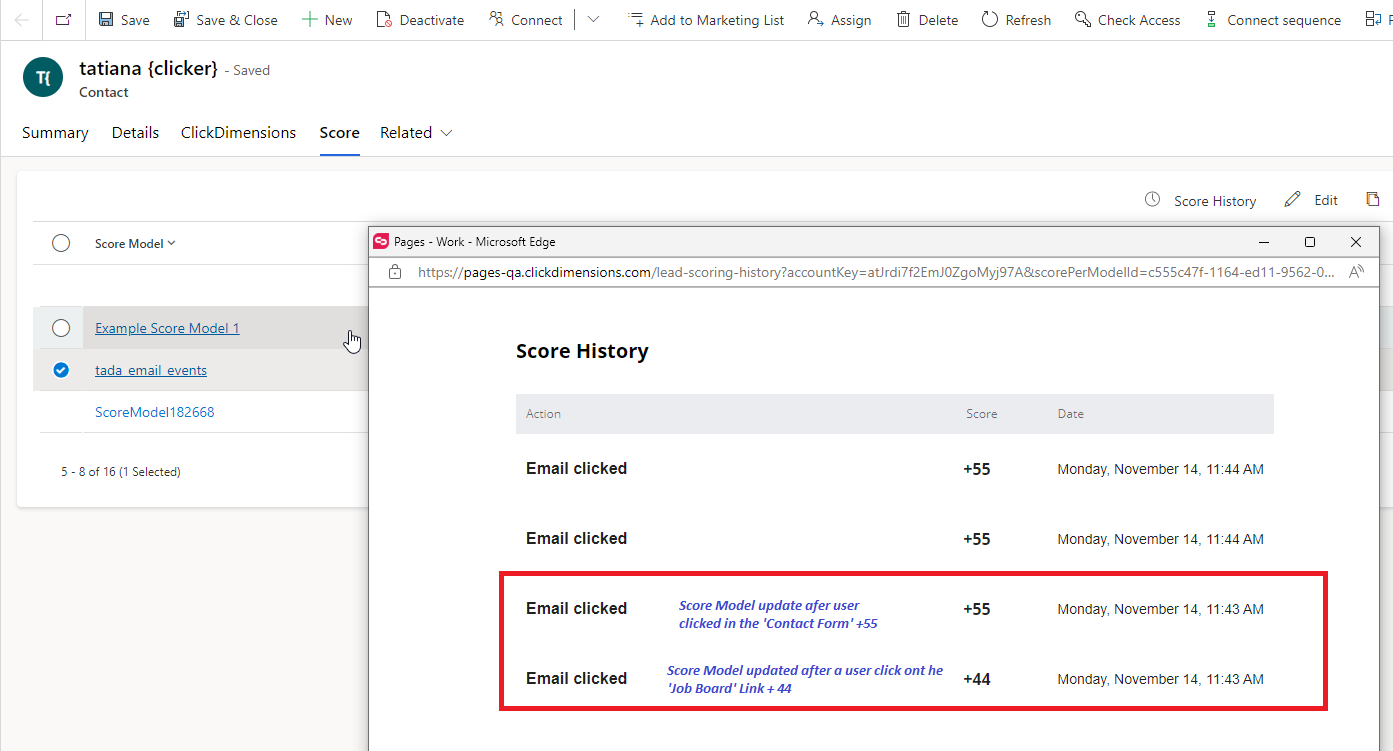Uncheck the tada_email_events row
Viewport: 1393px width, 751px height.
click(61, 370)
